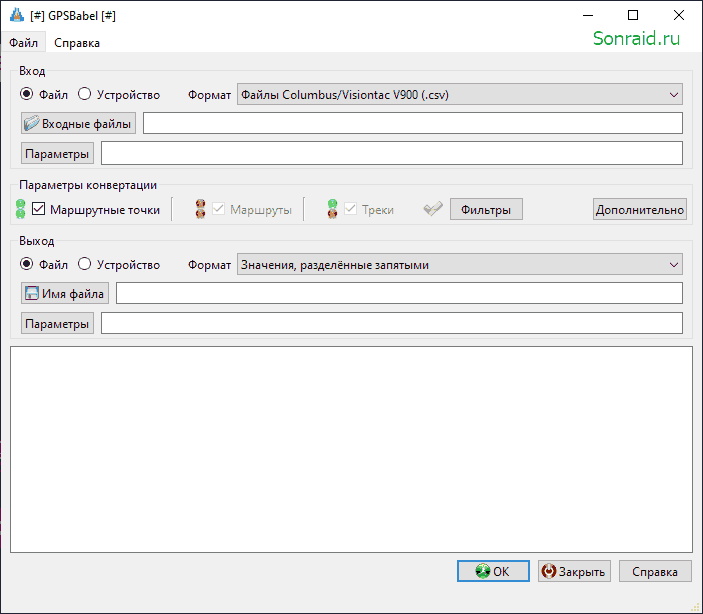Image resolution: width=703 pixels, height=614 pixels.
Task: Click the Дополнительно button
Action: (x=640, y=209)
